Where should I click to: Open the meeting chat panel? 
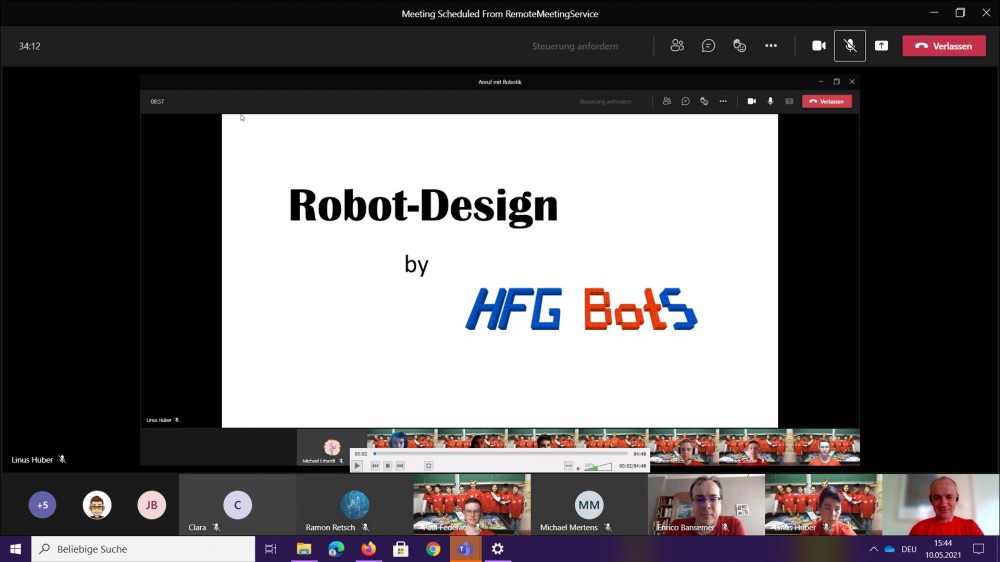tap(708, 46)
